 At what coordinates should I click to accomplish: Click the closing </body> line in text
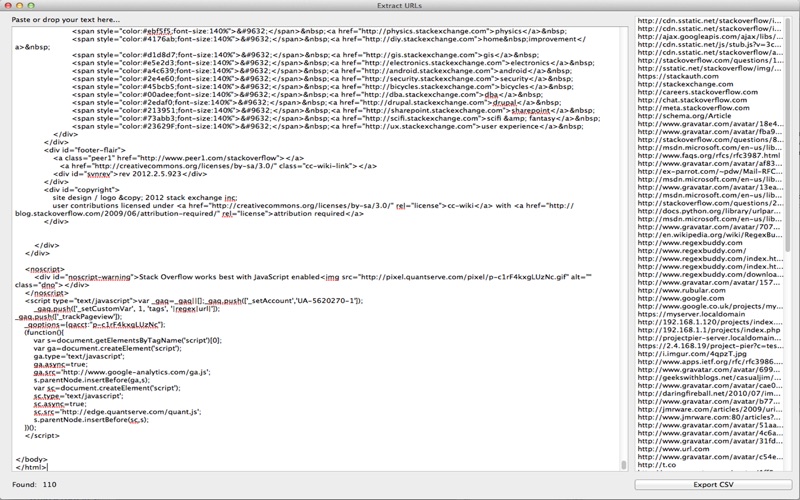pos(31,459)
